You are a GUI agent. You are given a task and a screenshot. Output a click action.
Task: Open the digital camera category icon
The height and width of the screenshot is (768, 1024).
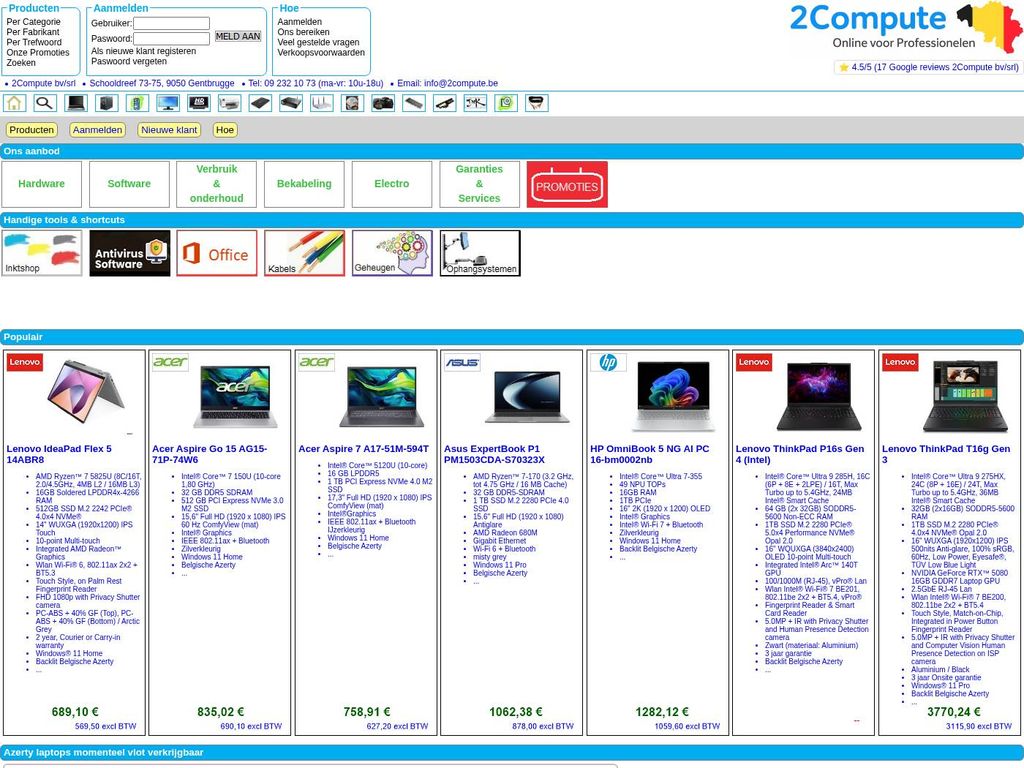(383, 103)
